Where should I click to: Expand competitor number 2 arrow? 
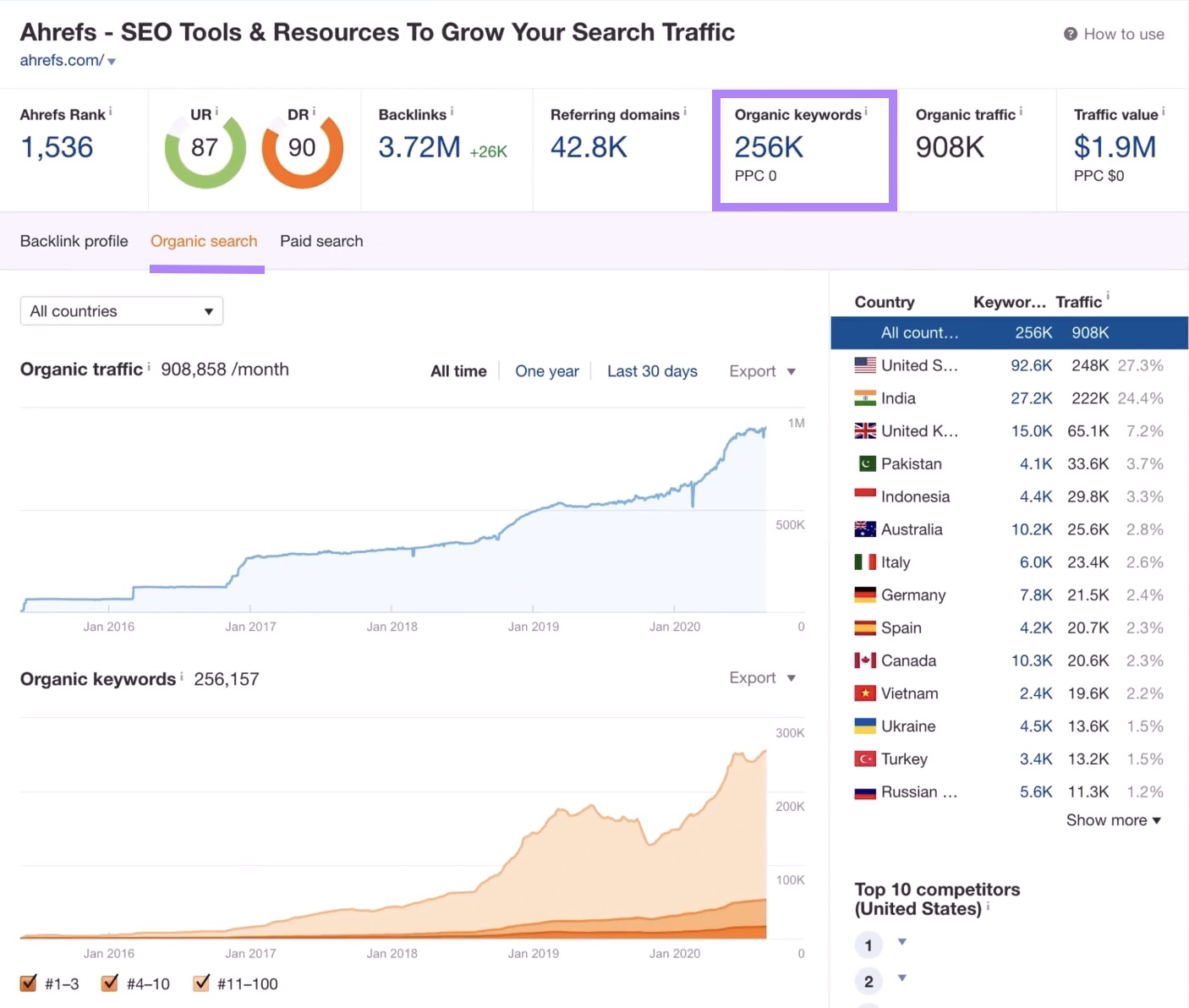tap(902, 978)
